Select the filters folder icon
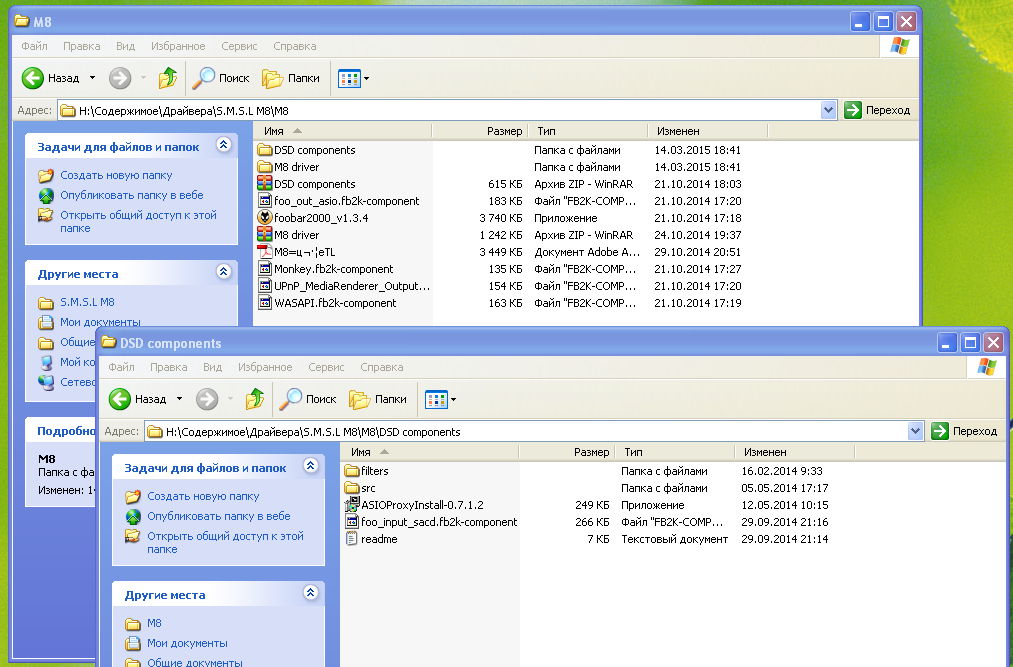The image size is (1013, 667). pyautogui.click(x=351, y=471)
